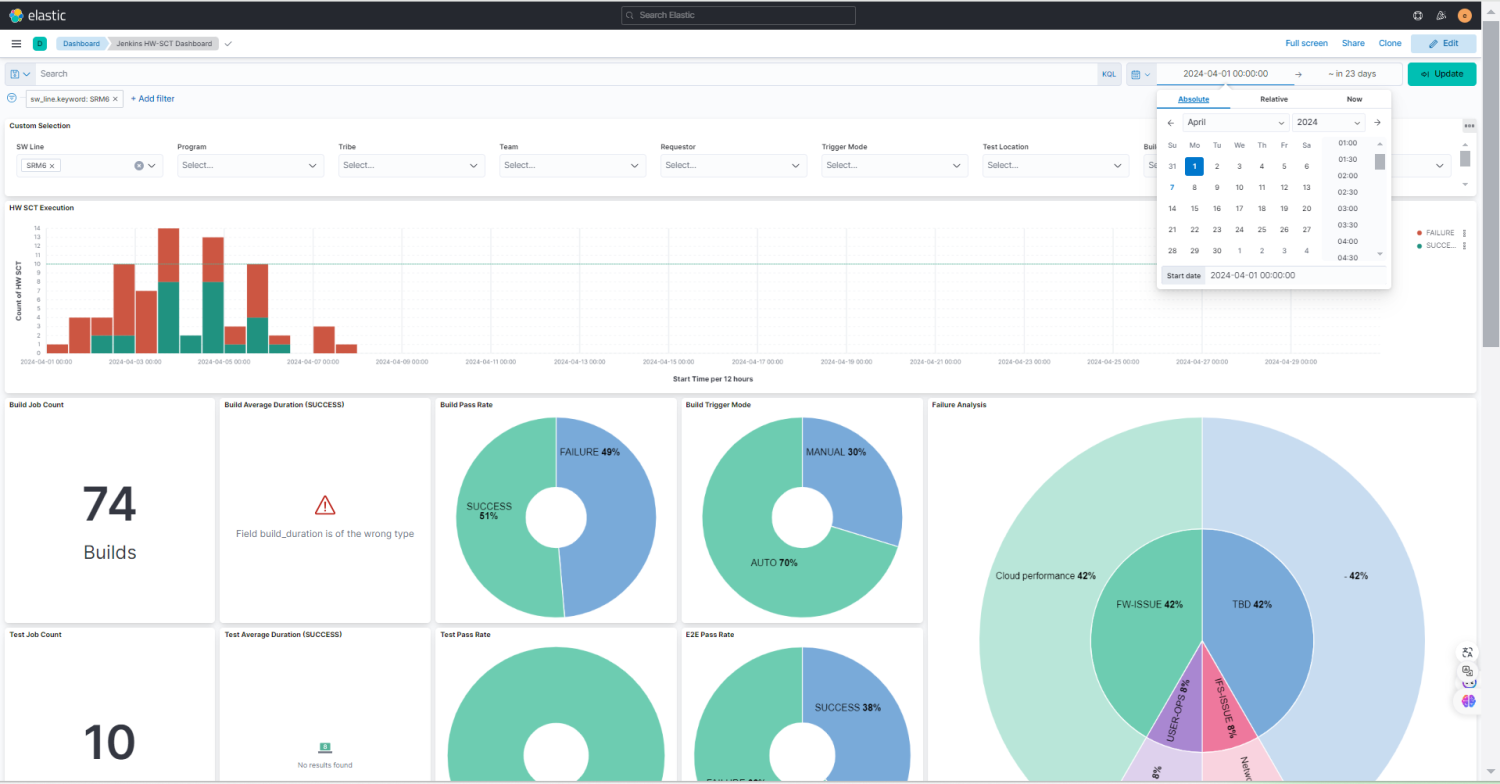The image size is (1500, 784).
Task: Toggle the KQL query language switch
Action: [1109, 74]
